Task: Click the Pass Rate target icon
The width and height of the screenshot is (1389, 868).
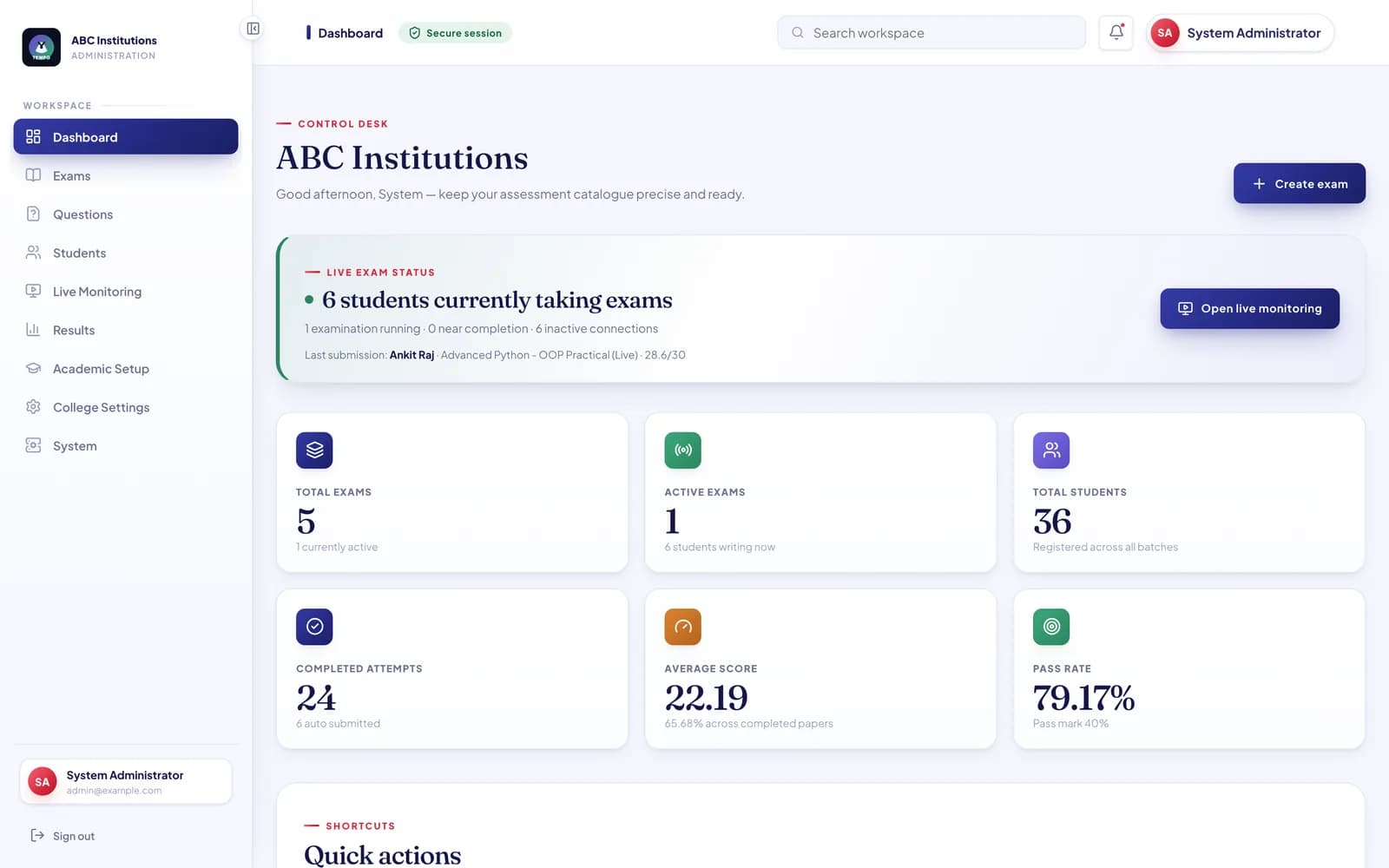Action: click(x=1051, y=627)
